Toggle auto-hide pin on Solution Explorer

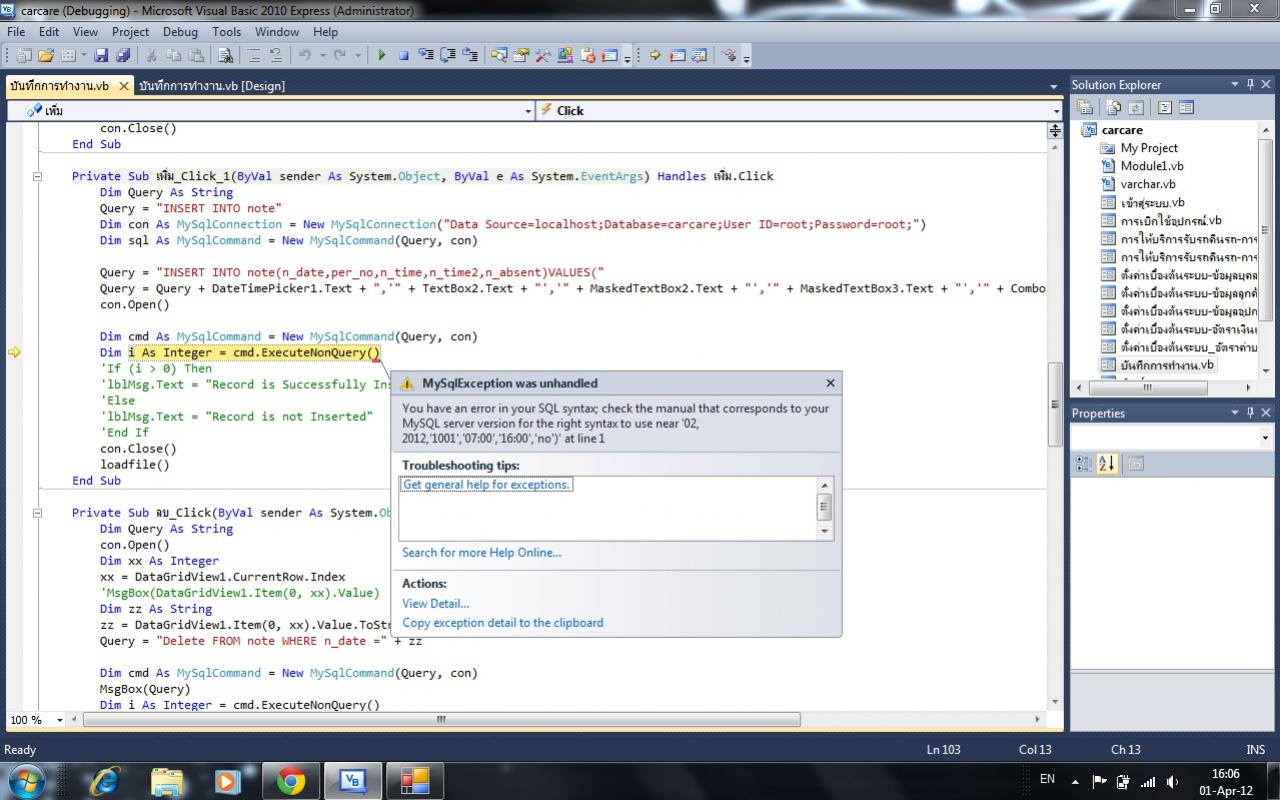click(x=1249, y=85)
